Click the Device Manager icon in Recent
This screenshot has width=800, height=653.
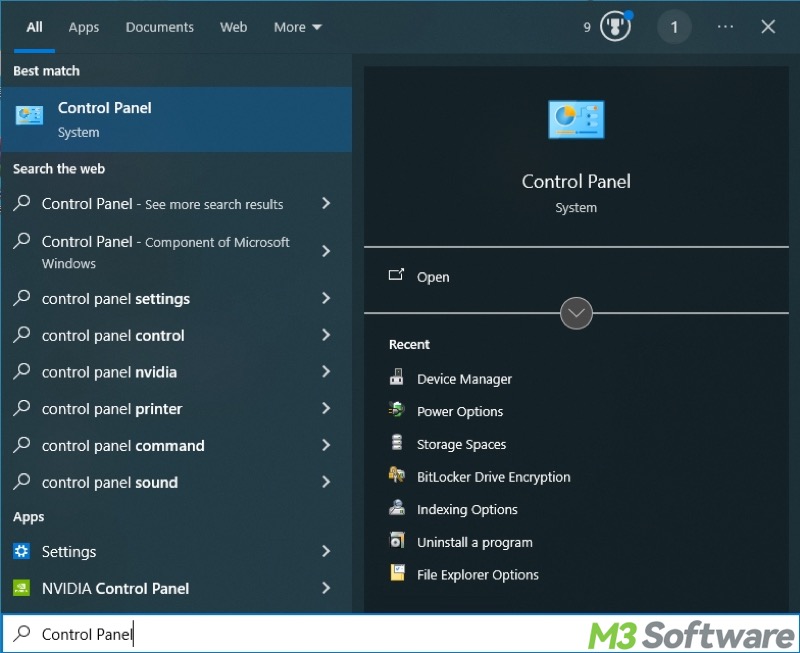(397, 379)
